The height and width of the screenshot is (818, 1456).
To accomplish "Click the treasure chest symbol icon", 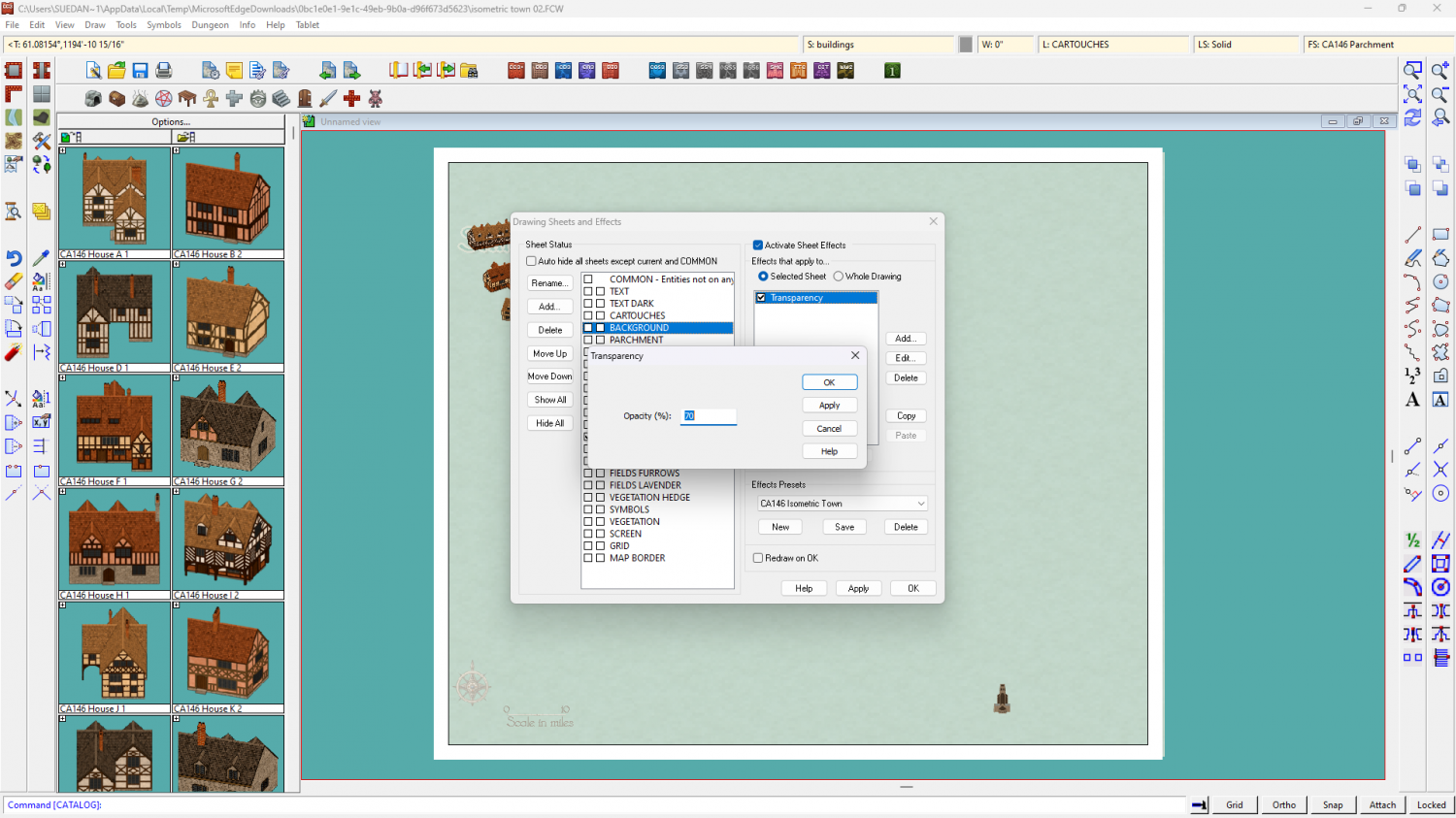I will click(116, 98).
